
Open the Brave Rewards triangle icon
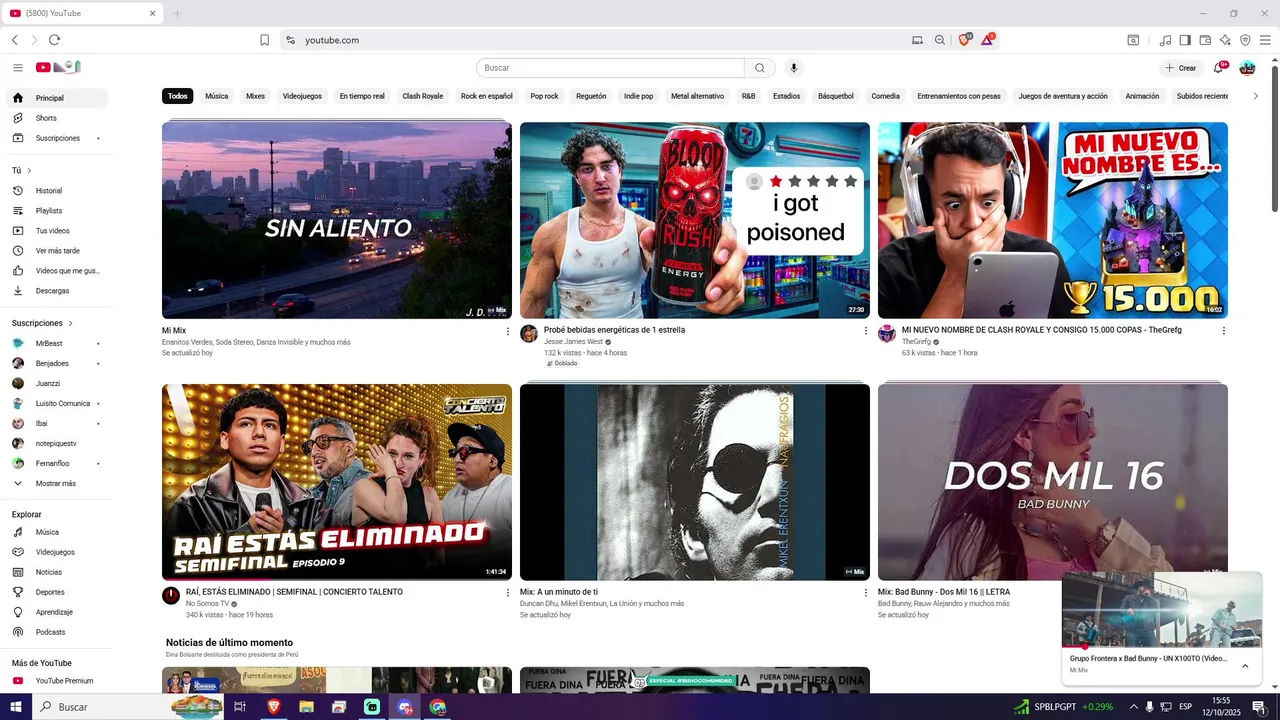click(988, 40)
